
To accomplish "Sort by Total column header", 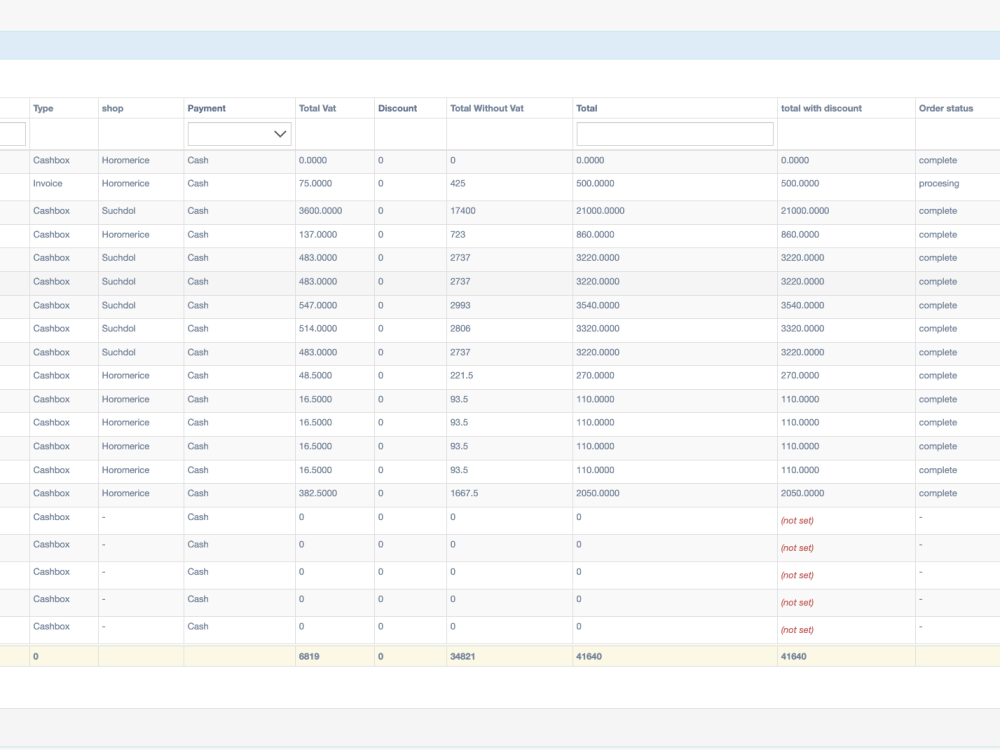I will coord(587,108).
